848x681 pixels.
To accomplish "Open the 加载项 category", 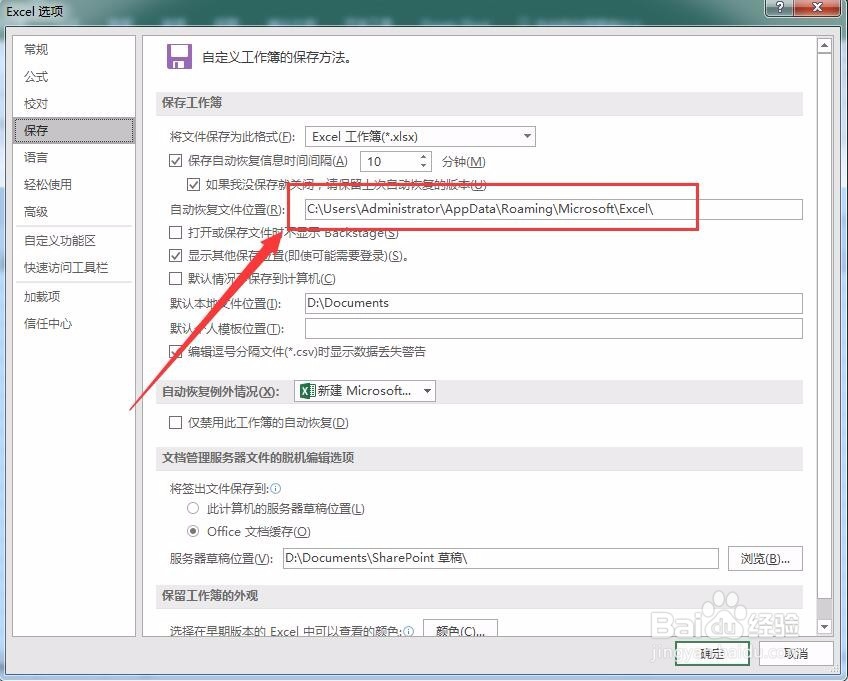I will pyautogui.click(x=74, y=296).
